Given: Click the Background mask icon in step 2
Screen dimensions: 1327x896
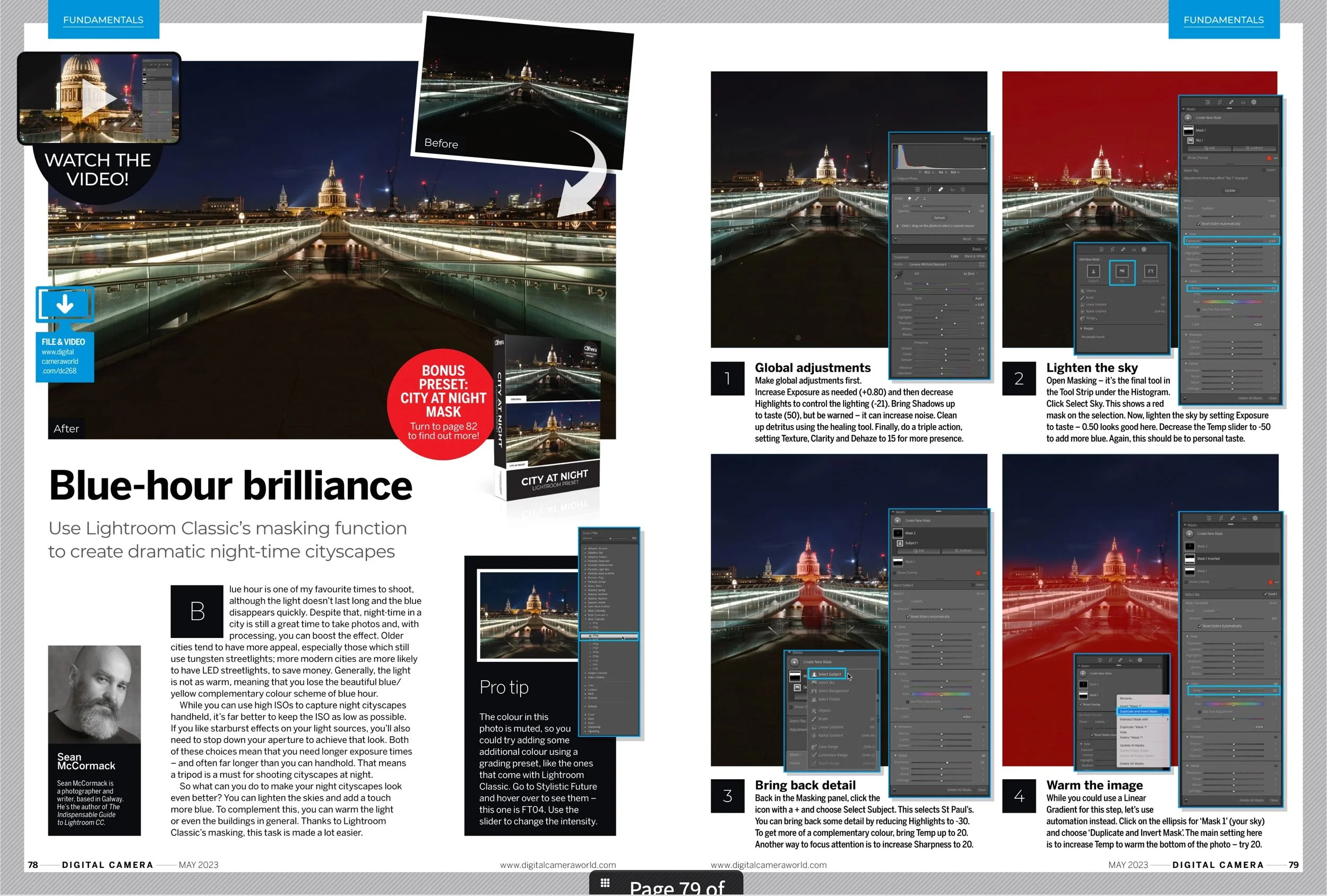Looking at the screenshot, I should tap(1150, 272).
